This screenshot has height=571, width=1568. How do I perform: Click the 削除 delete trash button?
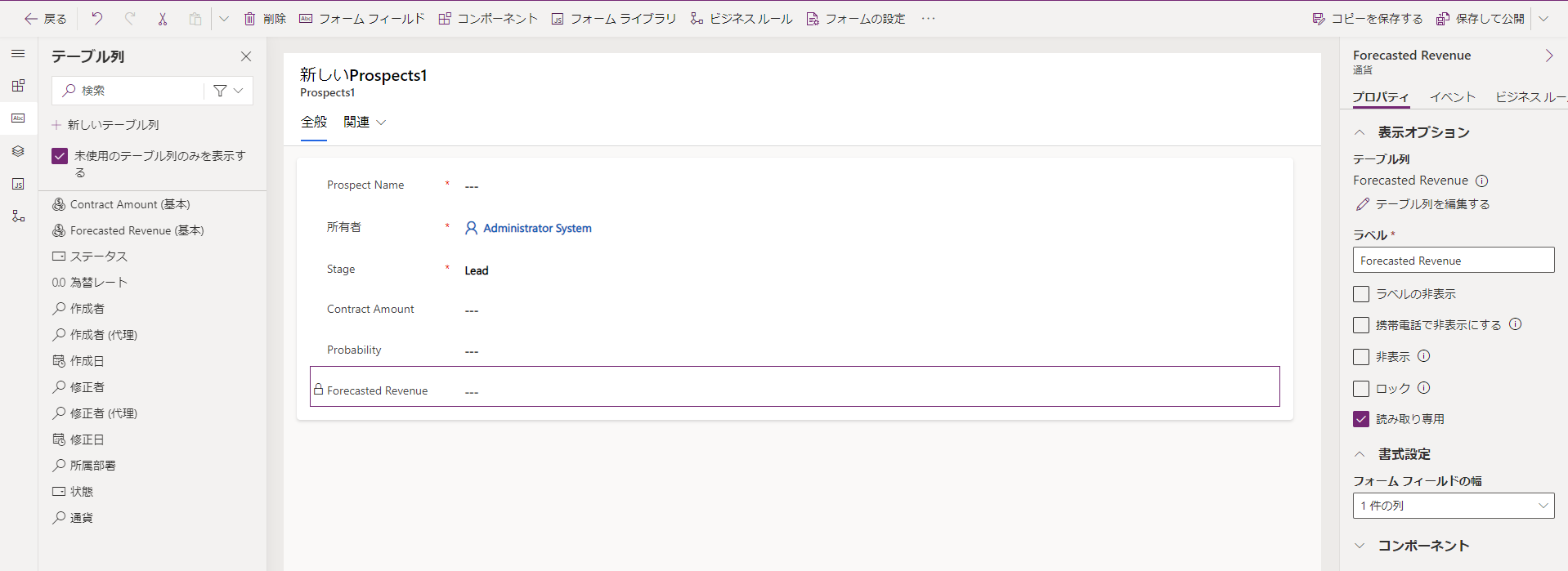[x=265, y=19]
